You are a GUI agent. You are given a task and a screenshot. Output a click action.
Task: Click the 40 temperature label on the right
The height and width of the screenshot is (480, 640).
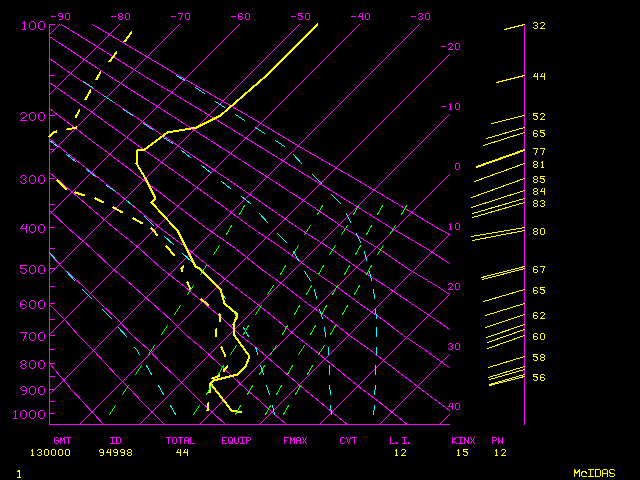point(455,407)
